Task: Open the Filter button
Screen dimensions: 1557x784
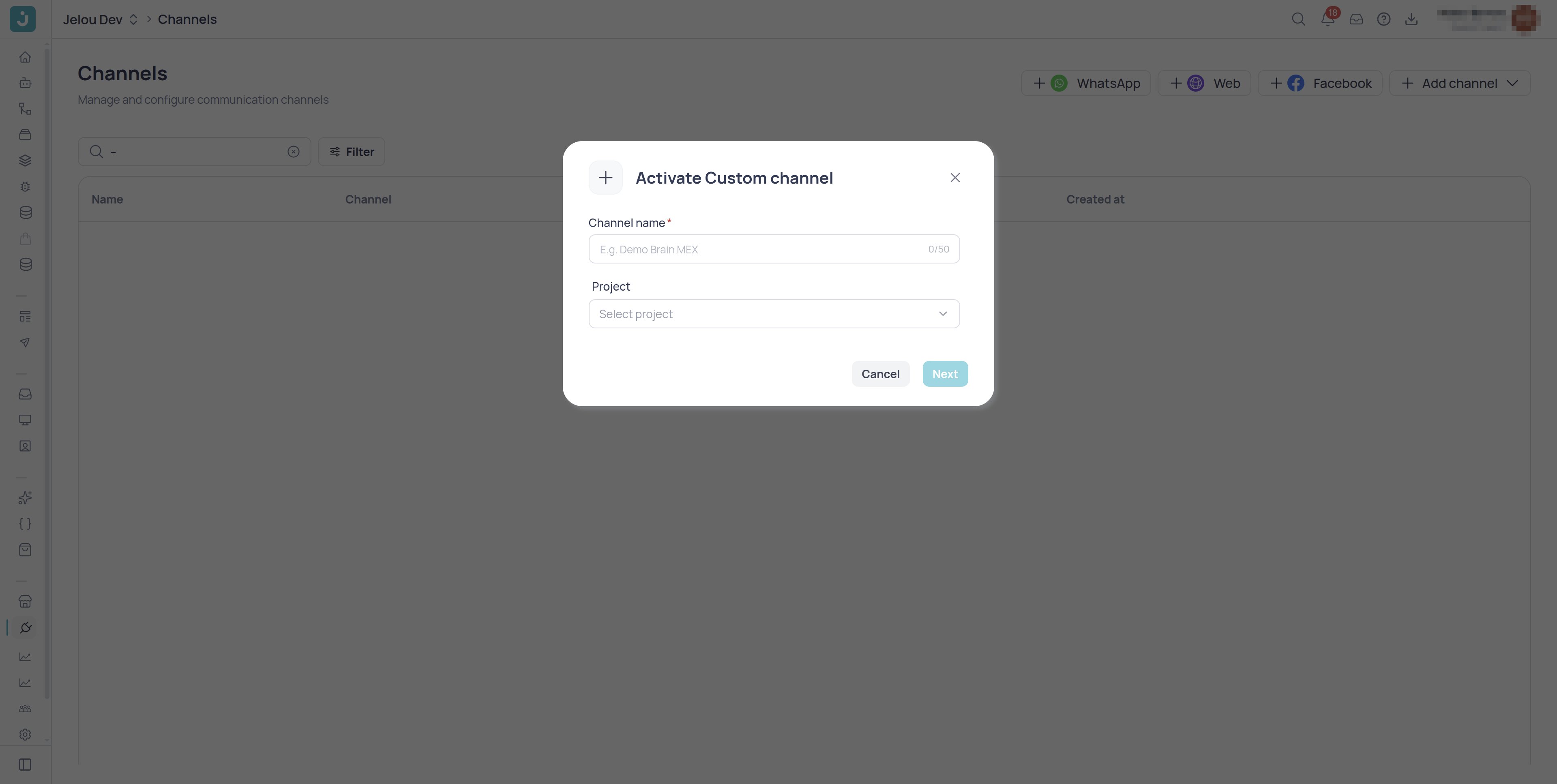Action: click(351, 152)
